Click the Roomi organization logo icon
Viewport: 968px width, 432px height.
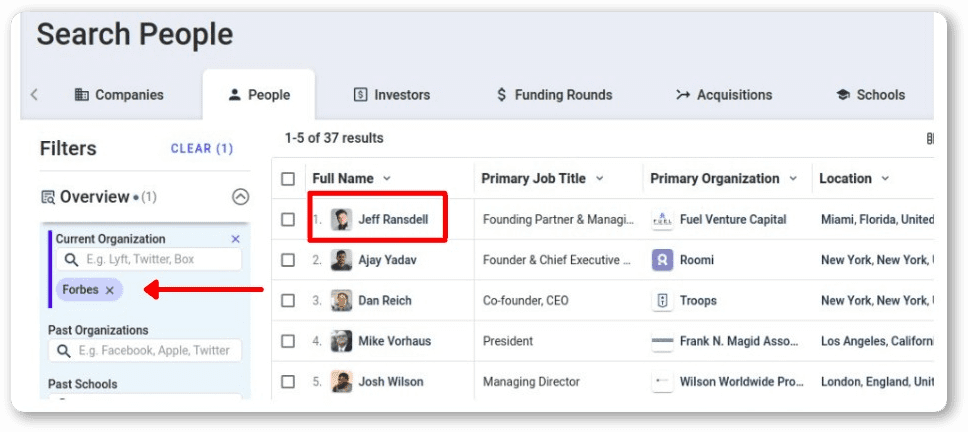pos(662,260)
